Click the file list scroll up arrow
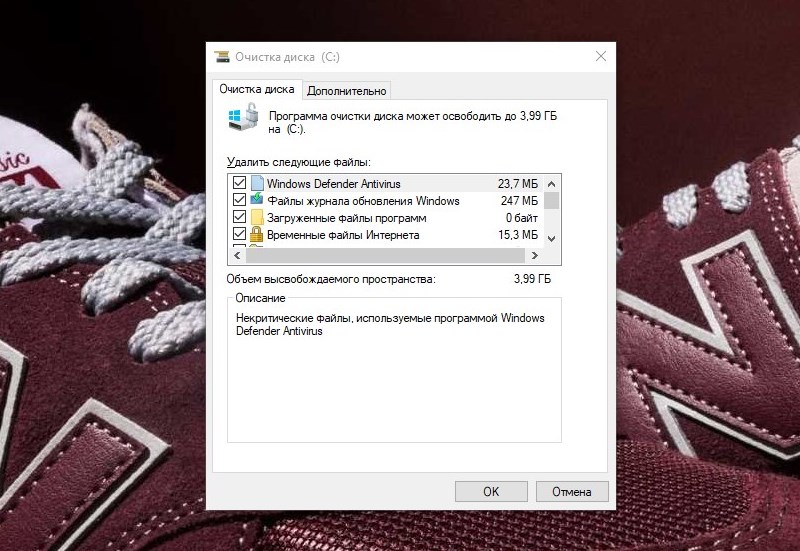 point(552,182)
